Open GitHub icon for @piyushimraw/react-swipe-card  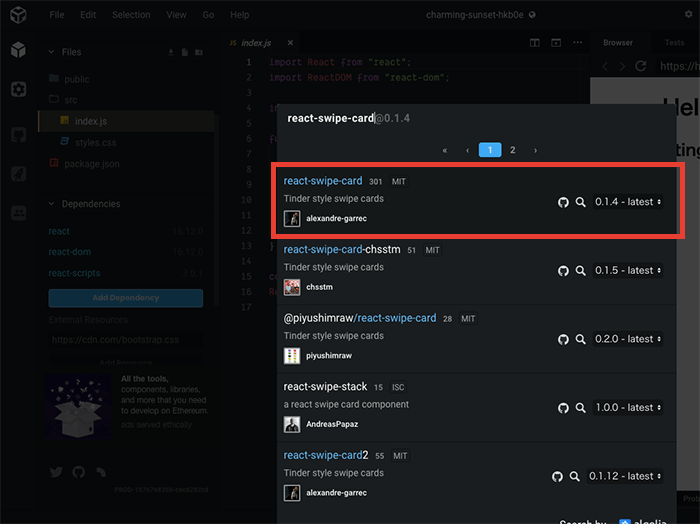coord(563,339)
